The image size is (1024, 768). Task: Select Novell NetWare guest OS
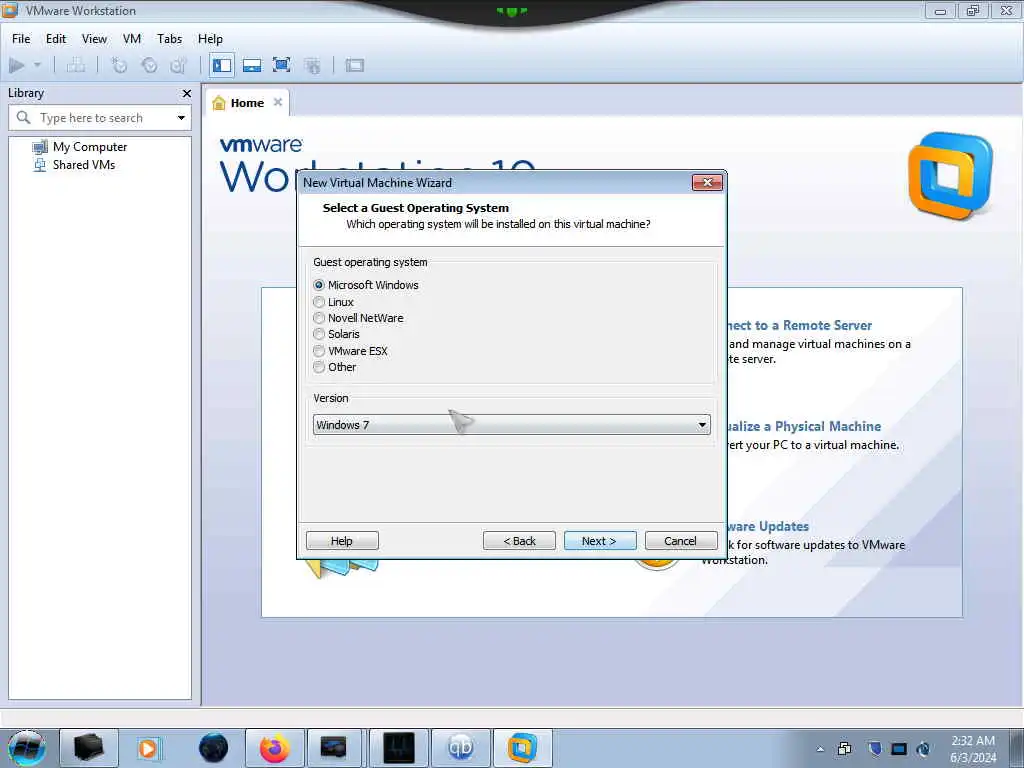[x=359, y=318]
